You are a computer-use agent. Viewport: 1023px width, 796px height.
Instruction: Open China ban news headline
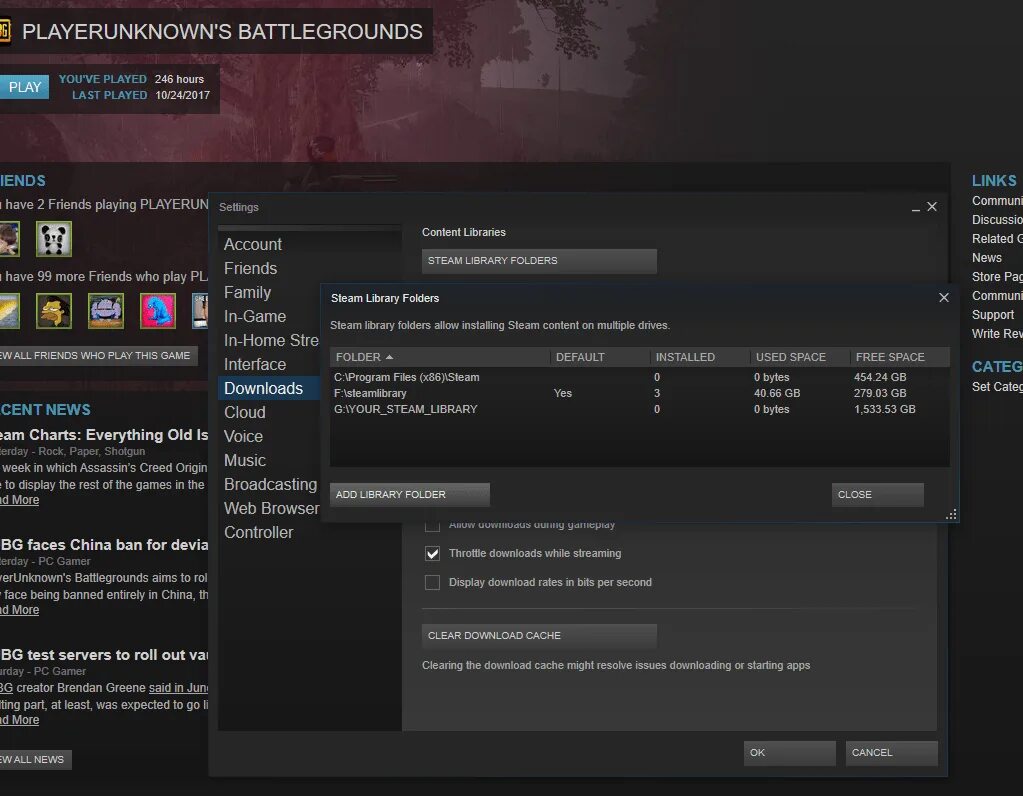(x=104, y=545)
